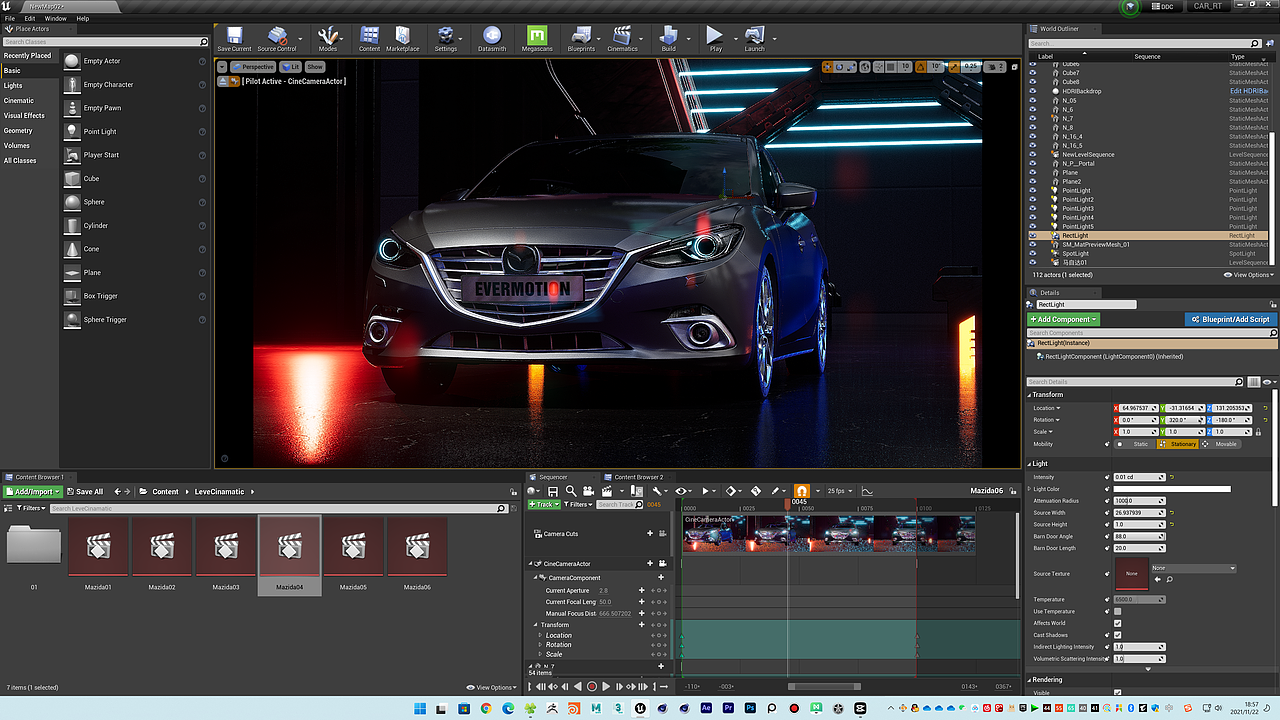
Task: Select the Cinematic category in Place Actors
Action: pos(19,100)
